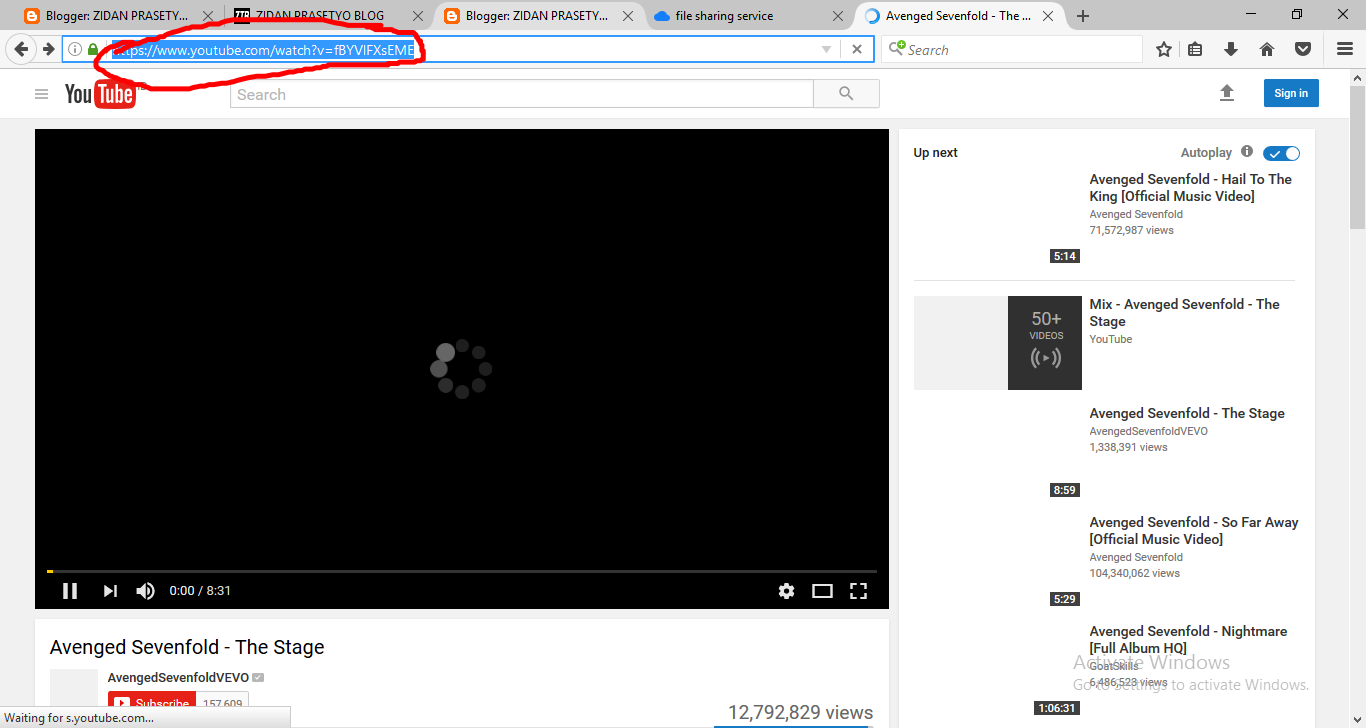This screenshot has width=1366, height=728.
Task: Open Firefox hamburger menu
Action: 1345,49
